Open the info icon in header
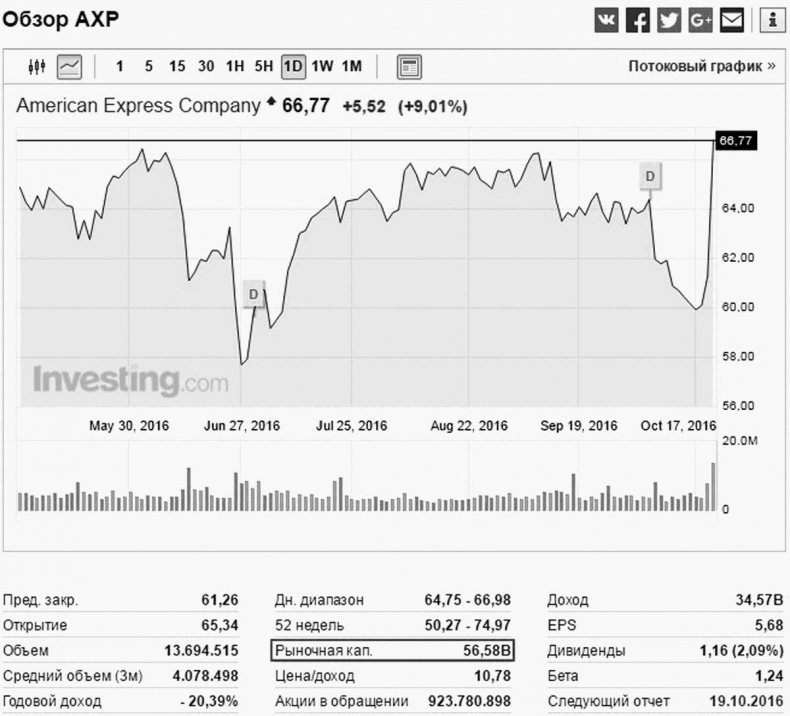The width and height of the screenshot is (790, 716). click(772, 19)
